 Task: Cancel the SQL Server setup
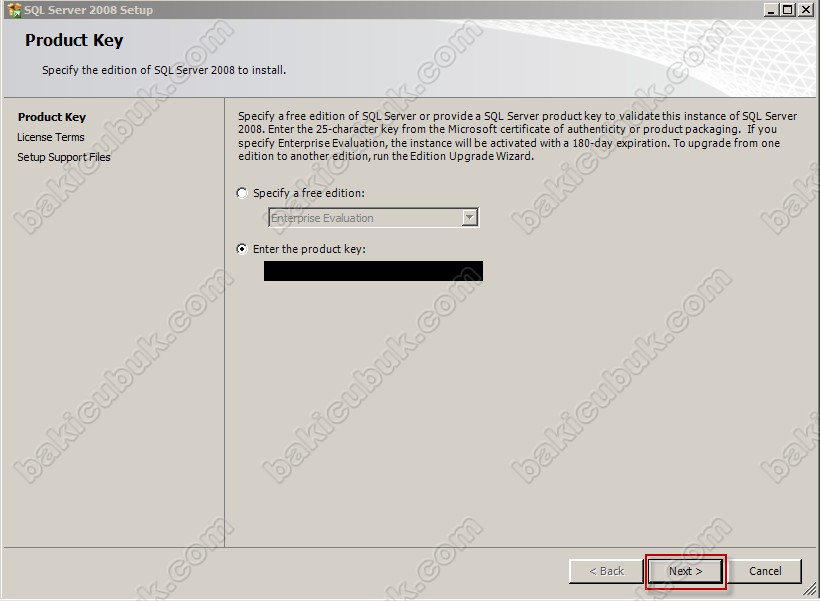[765, 571]
